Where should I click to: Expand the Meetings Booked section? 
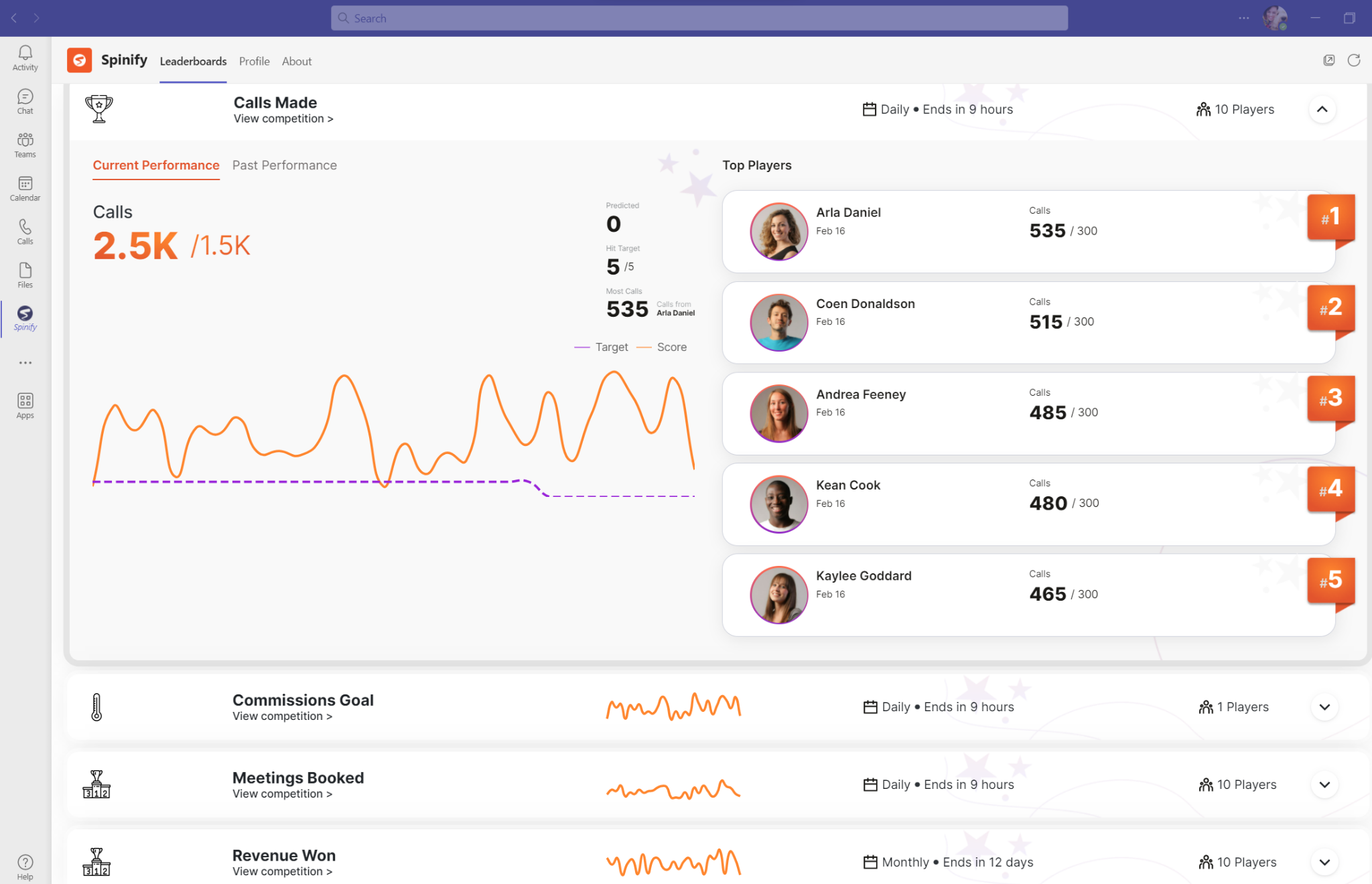pyautogui.click(x=1324, y=784)
